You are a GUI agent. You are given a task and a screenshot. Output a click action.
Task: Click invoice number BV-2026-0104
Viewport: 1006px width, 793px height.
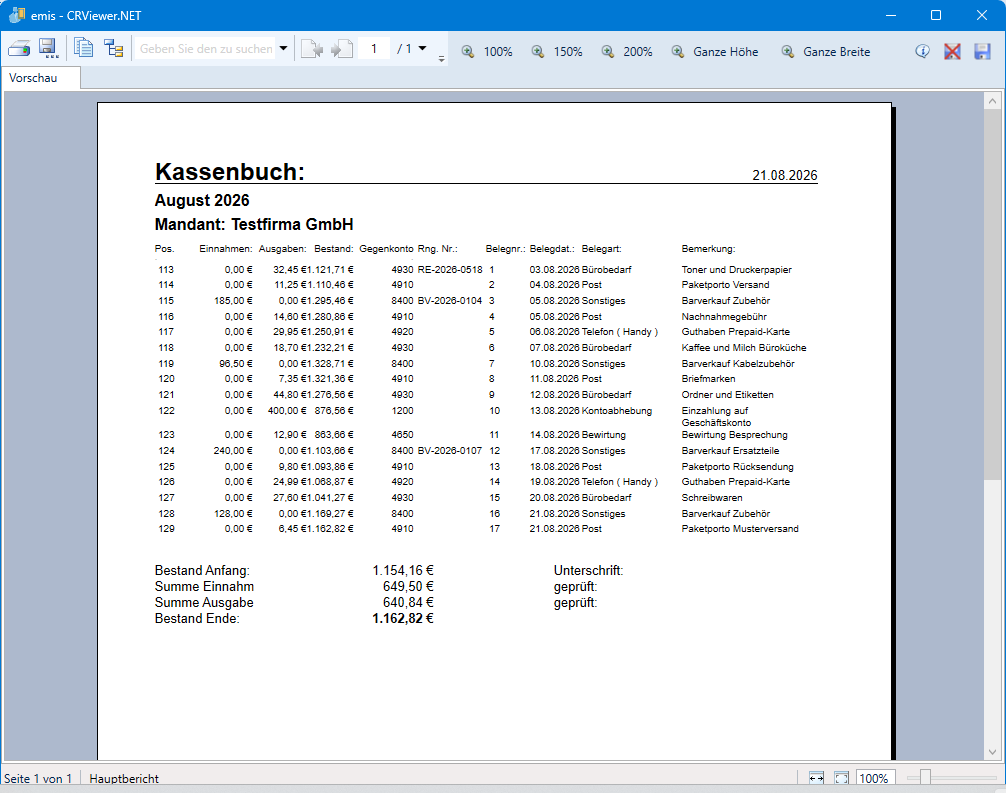[x=450, y=300]
